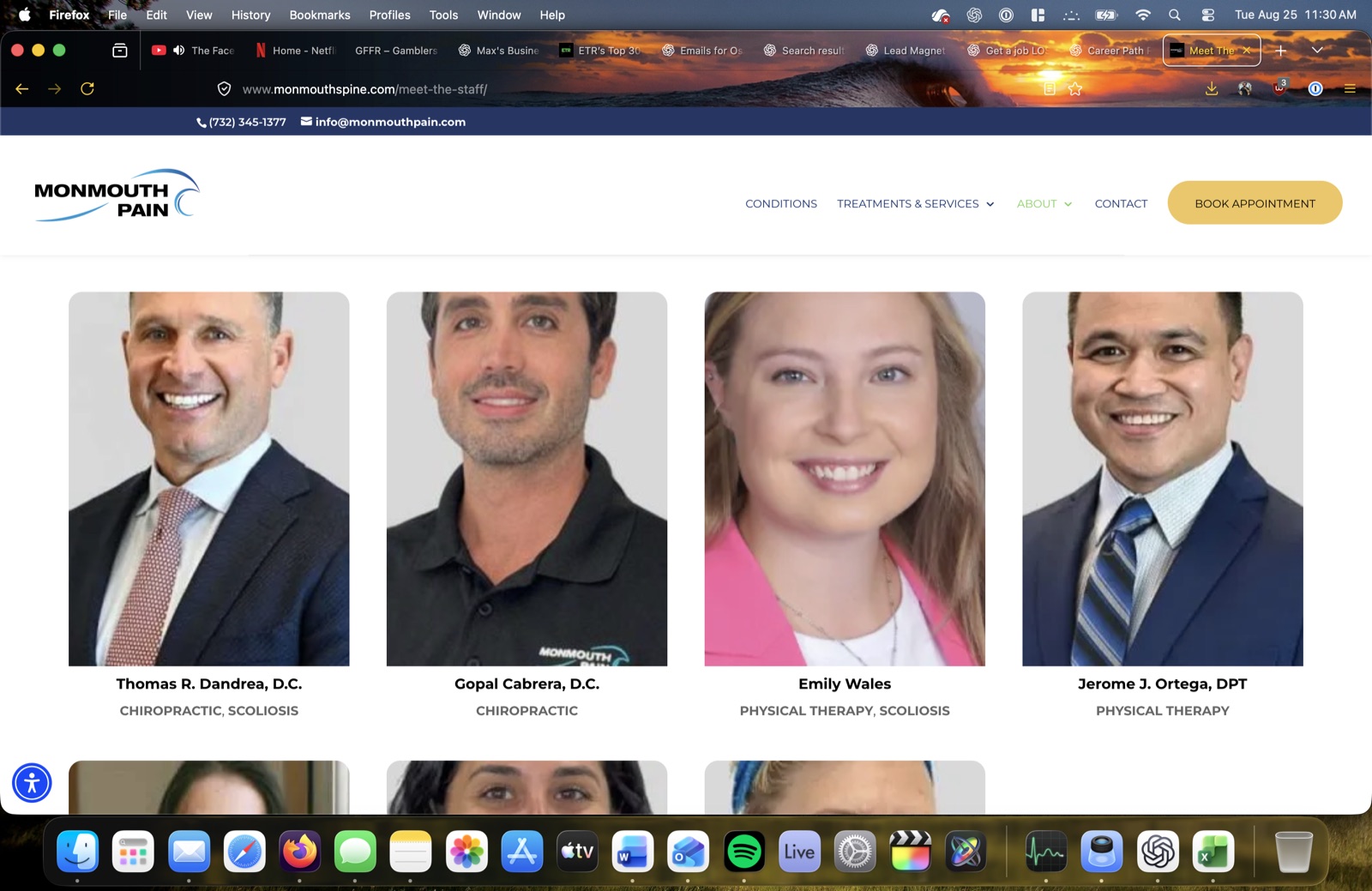Open Ableton Live from the Dock
Image resolution: width=1372 pixels, height=891 pixels.
(x=799, y=852)
